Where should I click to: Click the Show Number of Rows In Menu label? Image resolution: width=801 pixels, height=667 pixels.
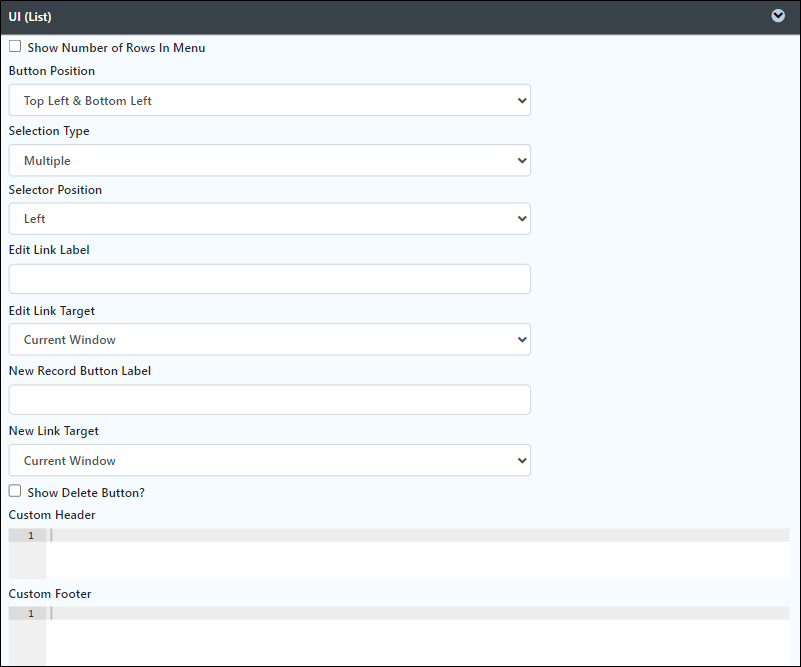[x=116, y=47]
